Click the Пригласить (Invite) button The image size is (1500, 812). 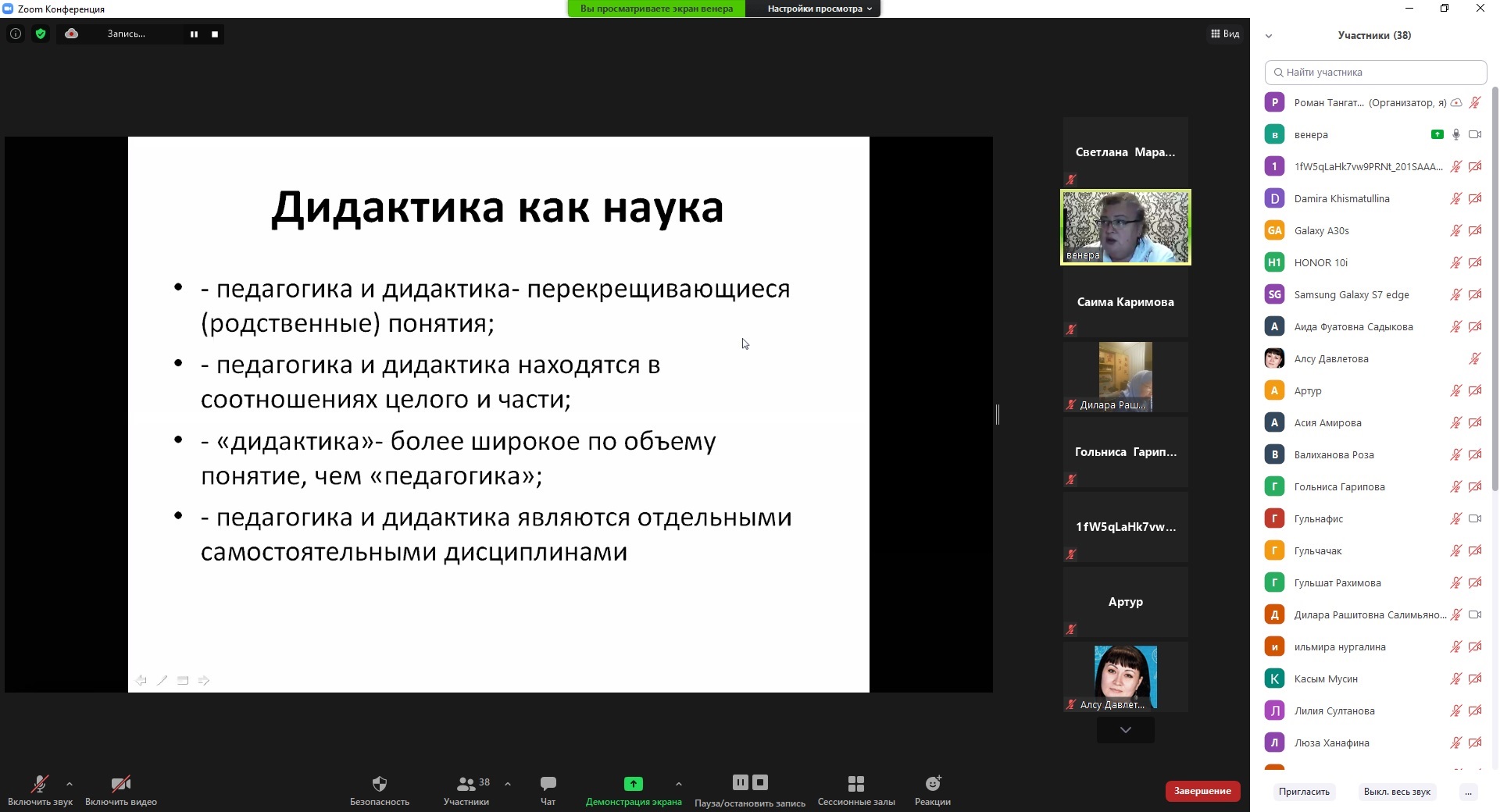coord(1304,792)
